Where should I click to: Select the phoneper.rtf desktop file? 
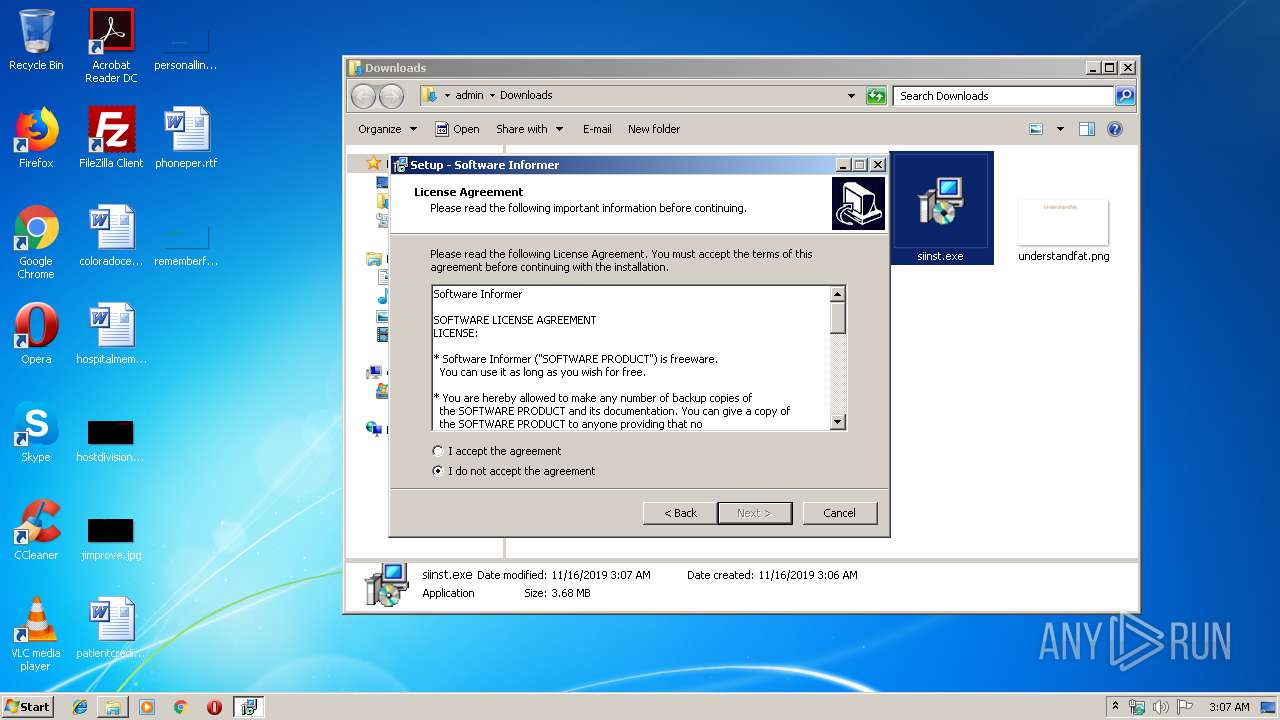(186, 138)
